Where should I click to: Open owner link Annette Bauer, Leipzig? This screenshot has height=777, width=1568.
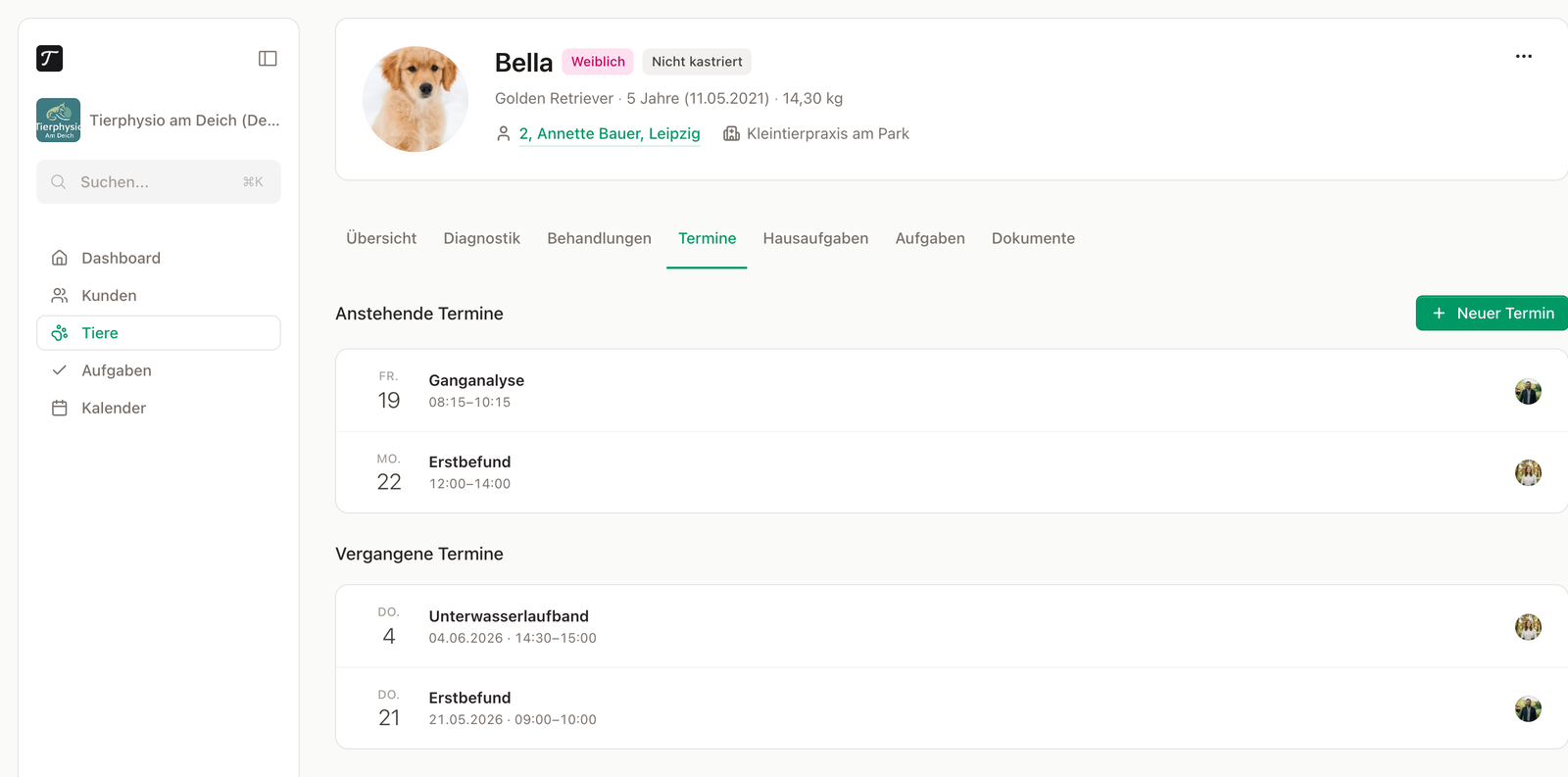(610, 133)
